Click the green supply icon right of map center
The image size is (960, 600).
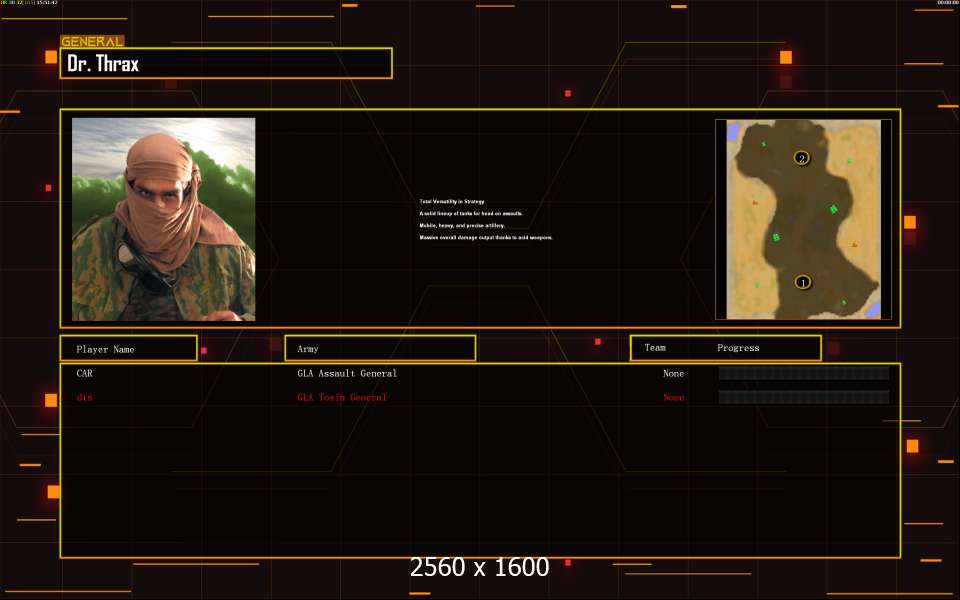(833, 209)
